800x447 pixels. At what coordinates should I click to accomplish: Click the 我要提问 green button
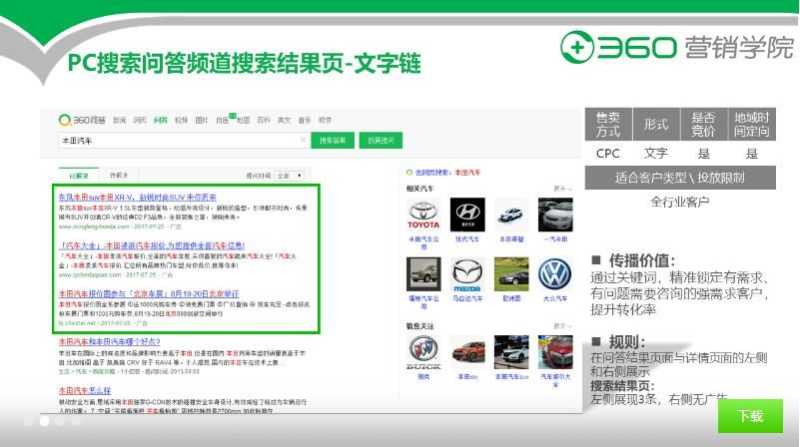click(381, 140)
